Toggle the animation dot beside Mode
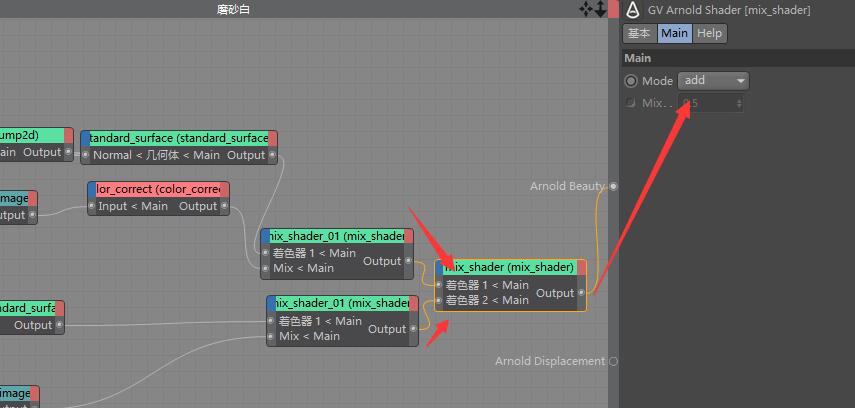The image size is (855, 408). click(x=631, y=81)
